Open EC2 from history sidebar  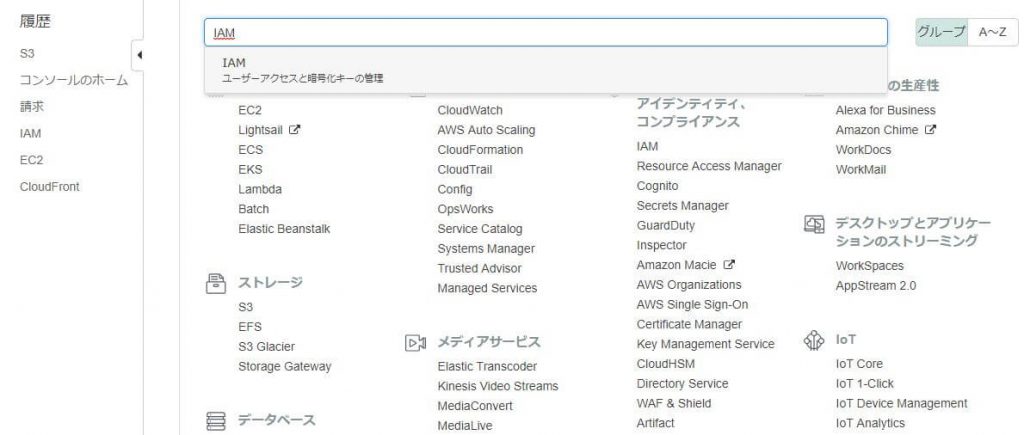[x=31, y=160]
